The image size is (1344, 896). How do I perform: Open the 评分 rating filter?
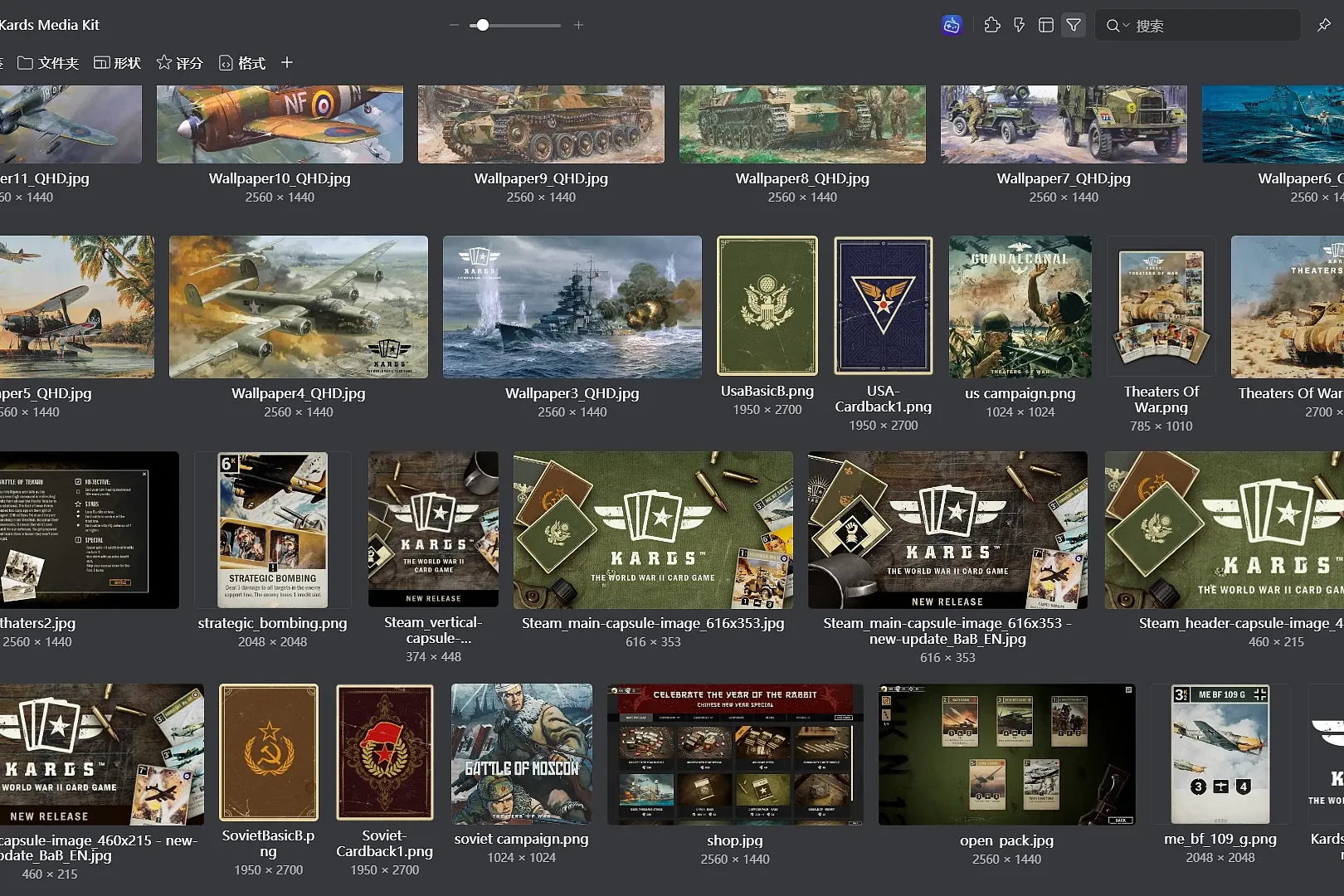pos(180,63)
